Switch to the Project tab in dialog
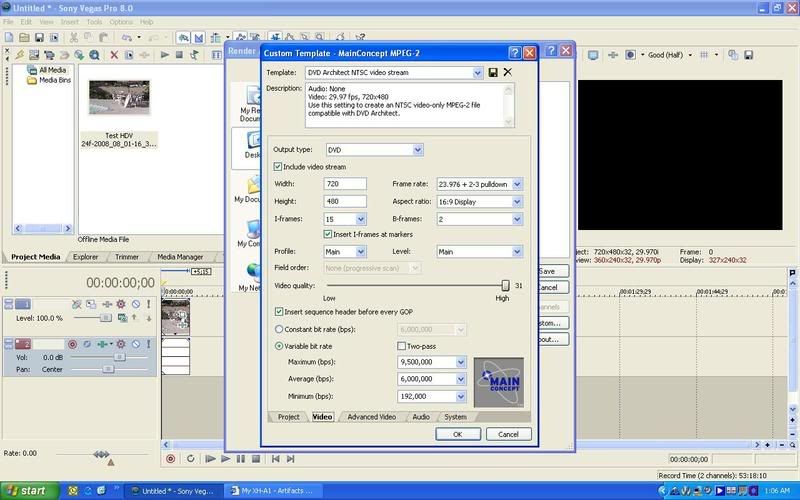The image size is (800, 500). pyautogui.click(x=288, y=417)
